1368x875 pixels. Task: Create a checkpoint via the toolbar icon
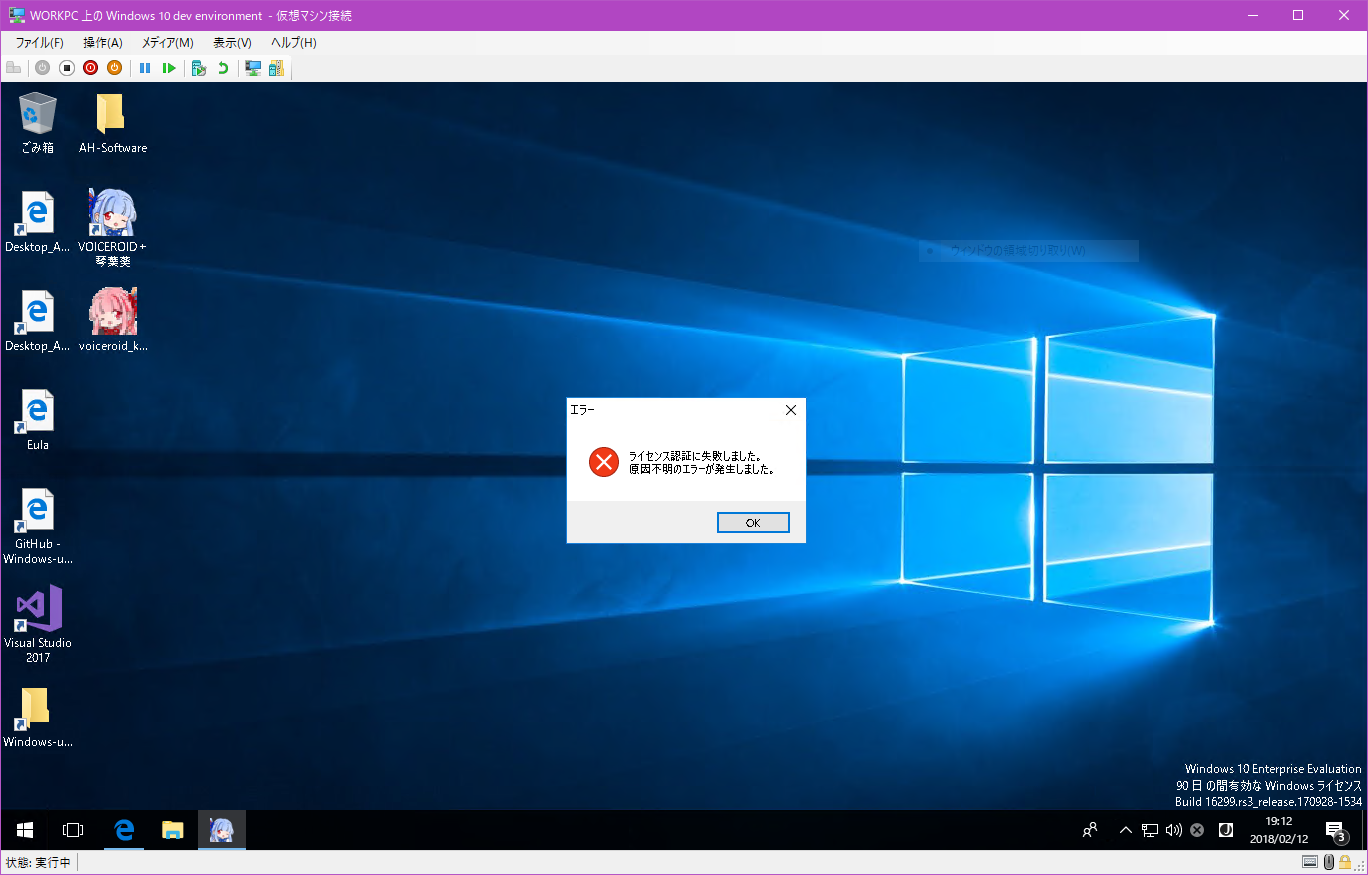(x=199, y=68)
